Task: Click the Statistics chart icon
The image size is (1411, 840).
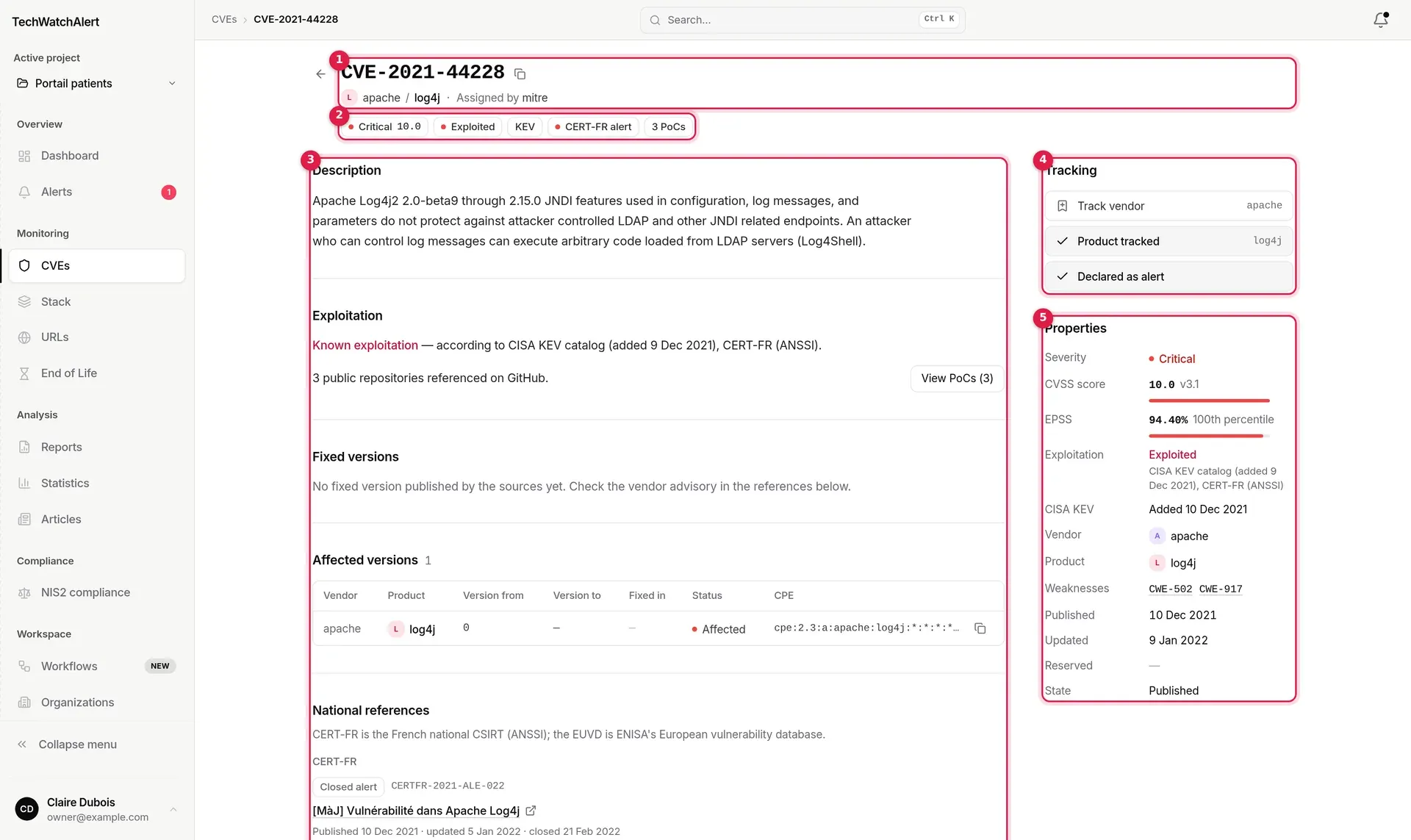Action: (24, 483)
